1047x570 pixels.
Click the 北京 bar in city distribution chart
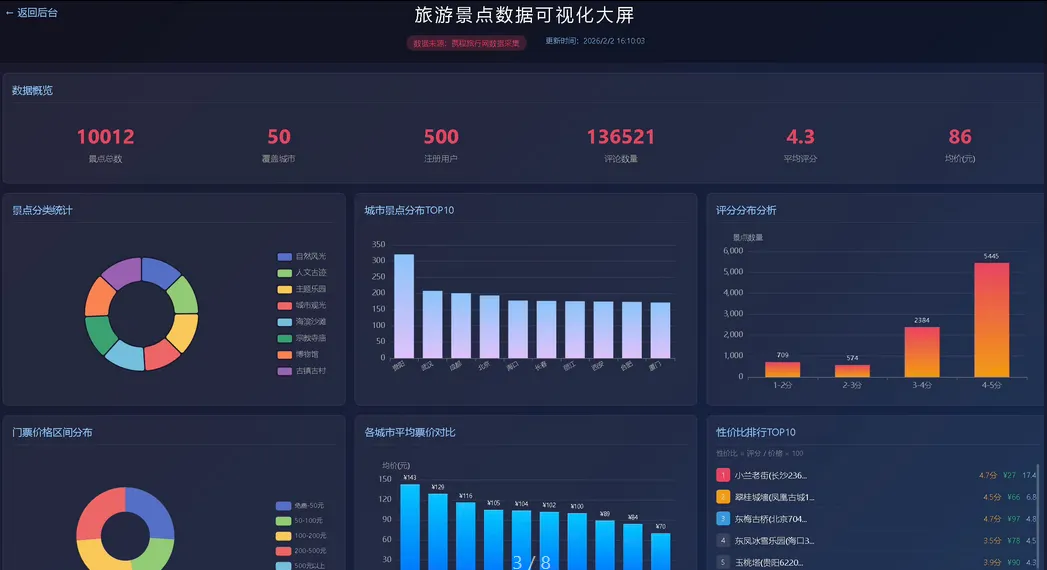tap(489, 327)
